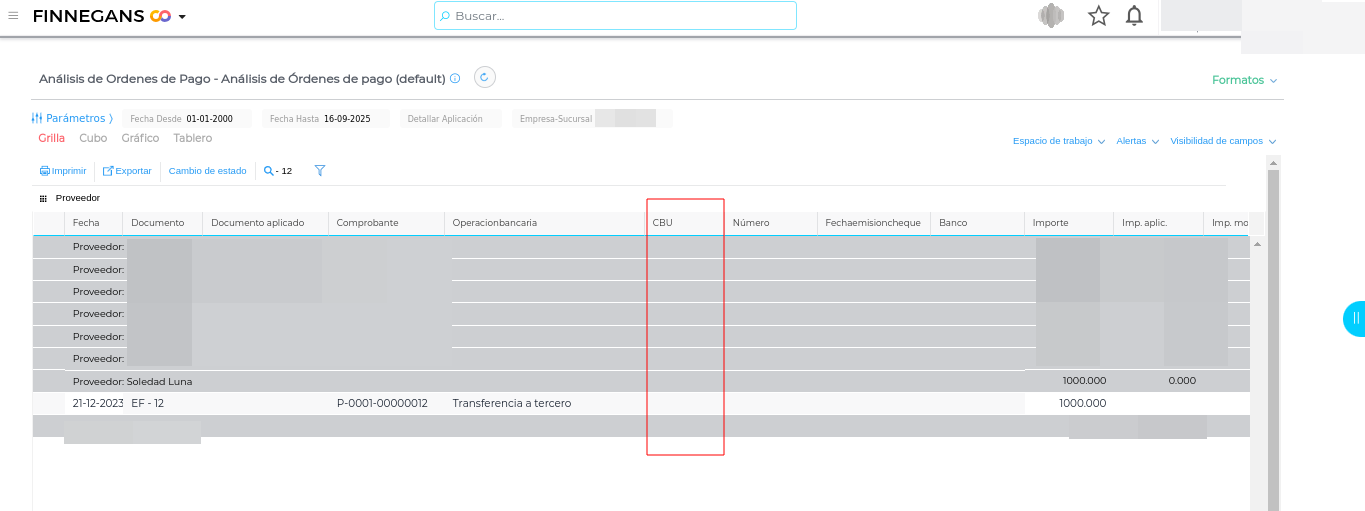Switch to the Tablero tab
Viewport: 1365px width, 511px height.
192,138
